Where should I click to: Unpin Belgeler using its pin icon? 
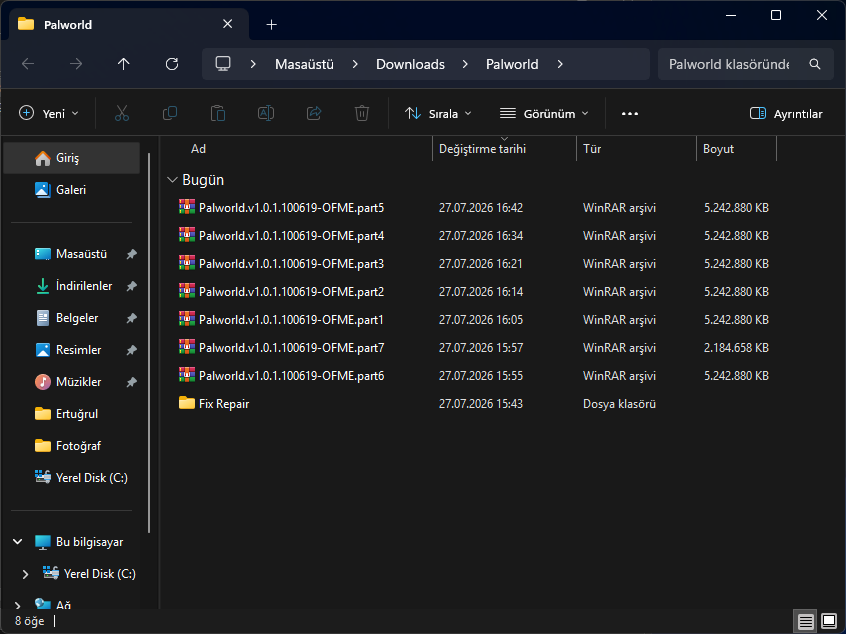pos(131,318)
